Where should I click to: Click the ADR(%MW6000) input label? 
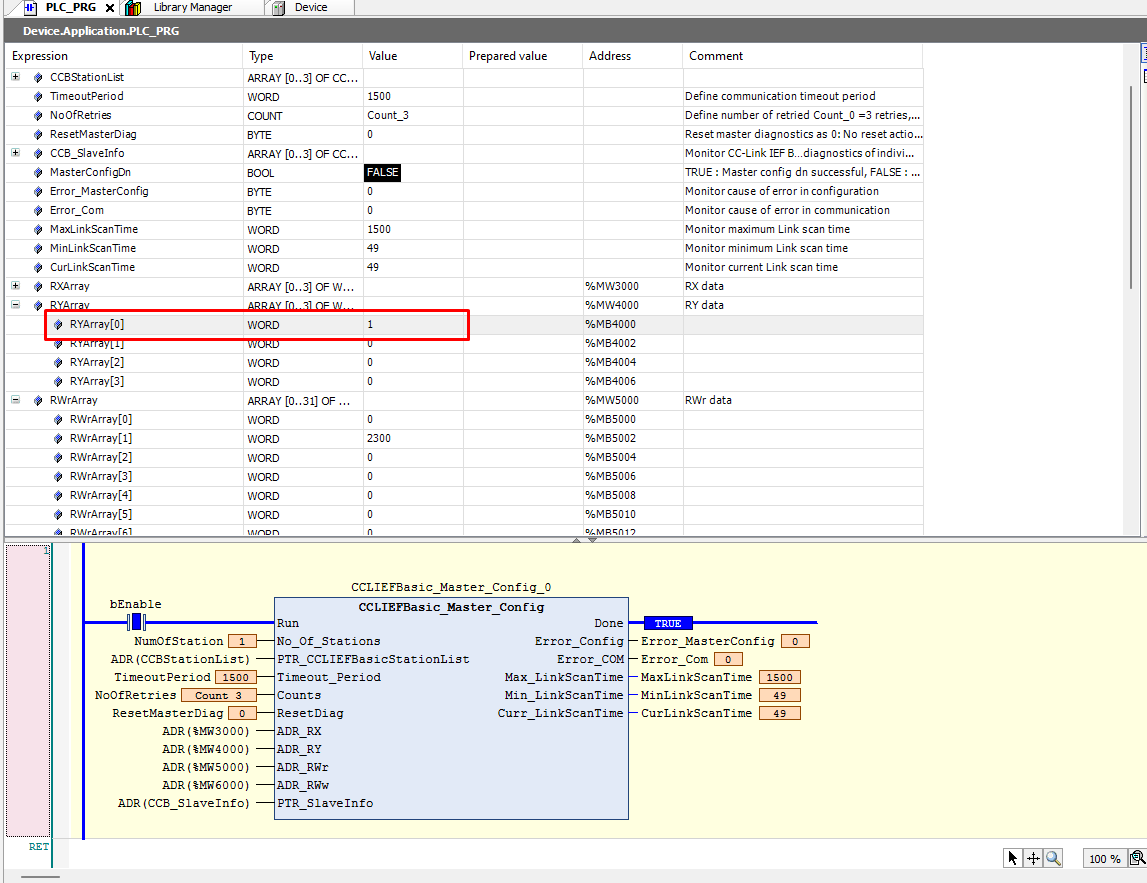[206, 785]
